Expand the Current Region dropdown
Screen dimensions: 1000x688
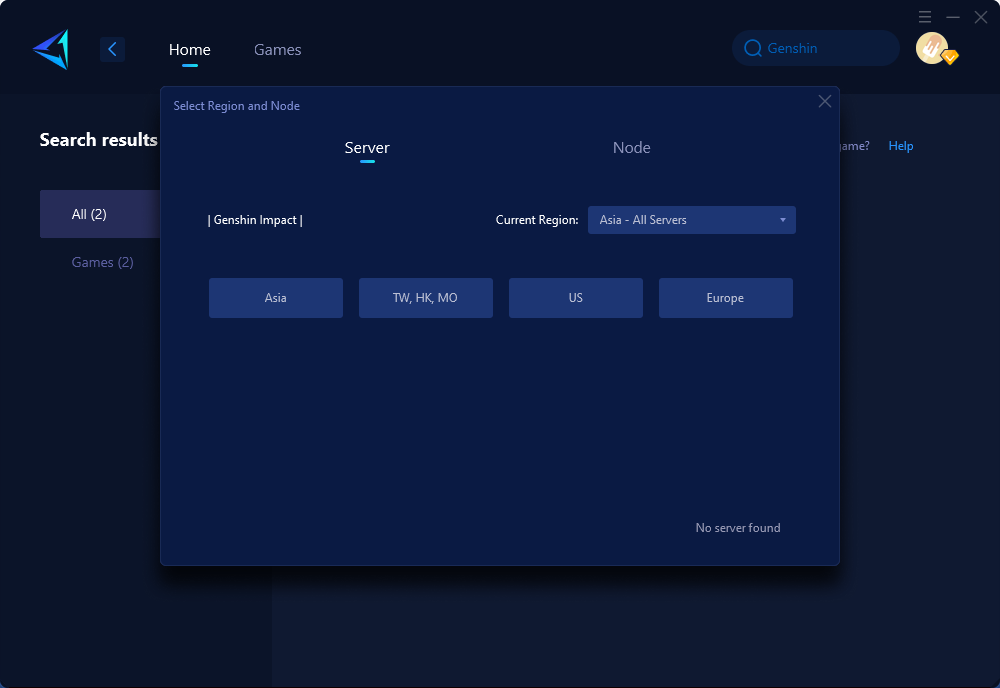(x=691, y=220)
